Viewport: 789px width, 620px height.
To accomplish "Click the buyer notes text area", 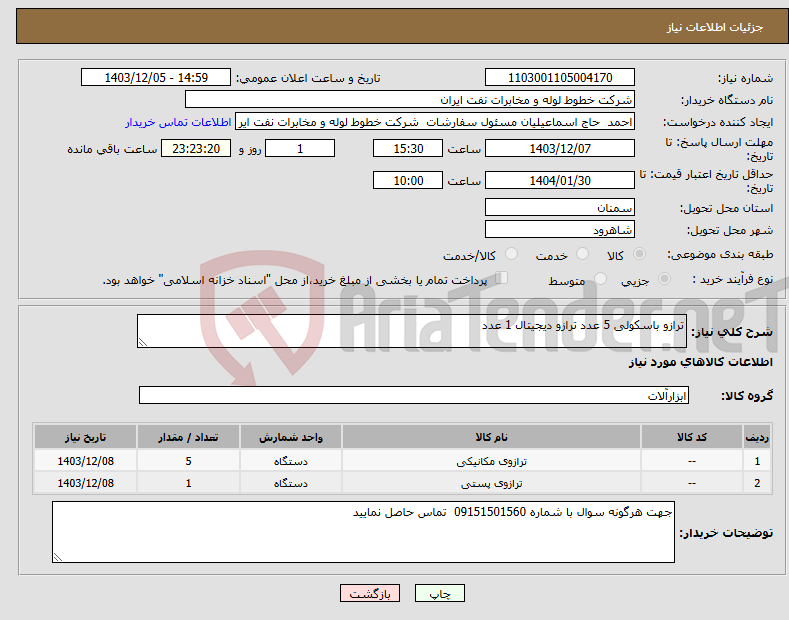I will point(363,532).
